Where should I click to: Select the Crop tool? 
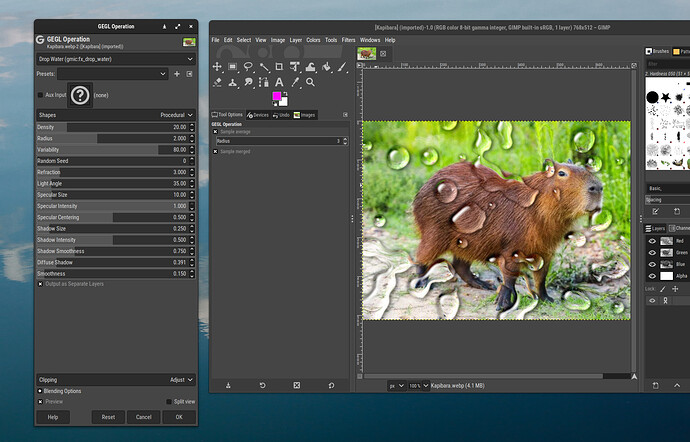(279, 67)
